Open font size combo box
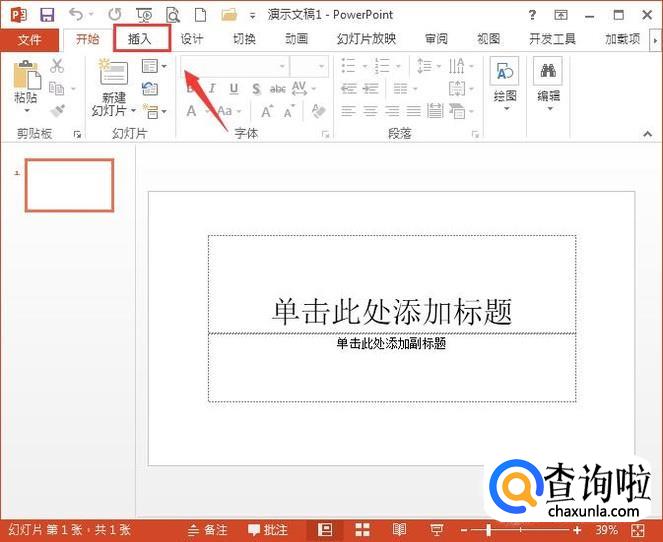The width and height of the screenshot is (663, 542). tap(309, 66)
